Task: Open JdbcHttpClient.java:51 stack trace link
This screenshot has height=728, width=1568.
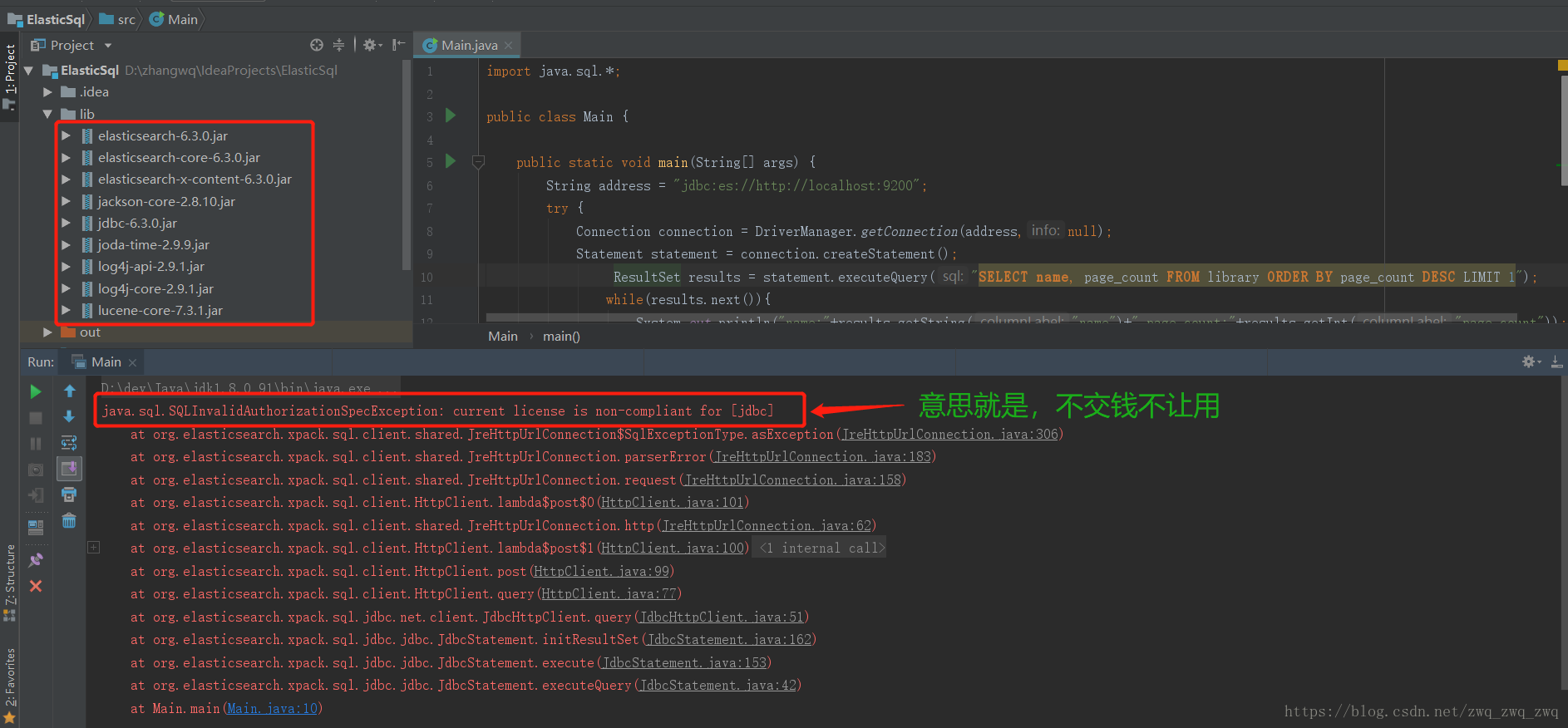Action: click(722, 617)
